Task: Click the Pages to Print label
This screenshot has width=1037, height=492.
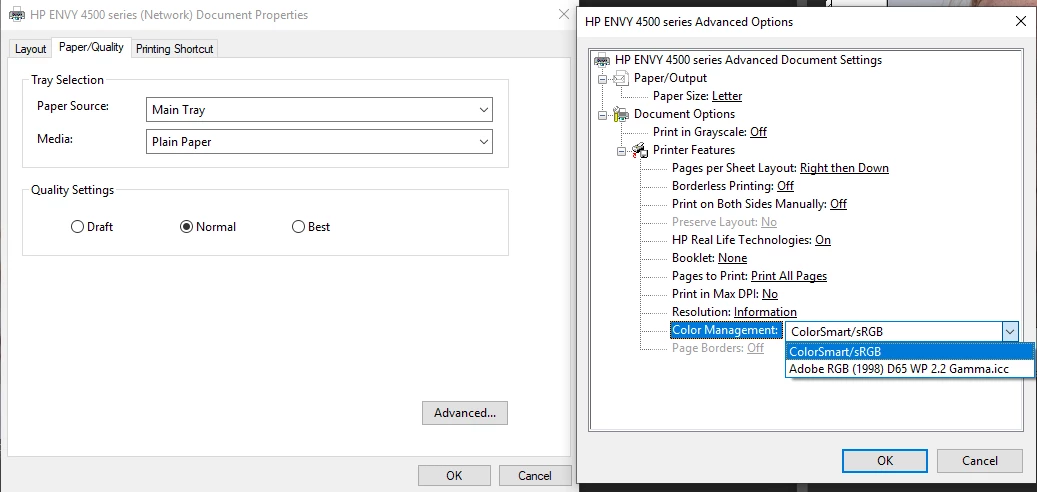Action: tap(710, 276)
